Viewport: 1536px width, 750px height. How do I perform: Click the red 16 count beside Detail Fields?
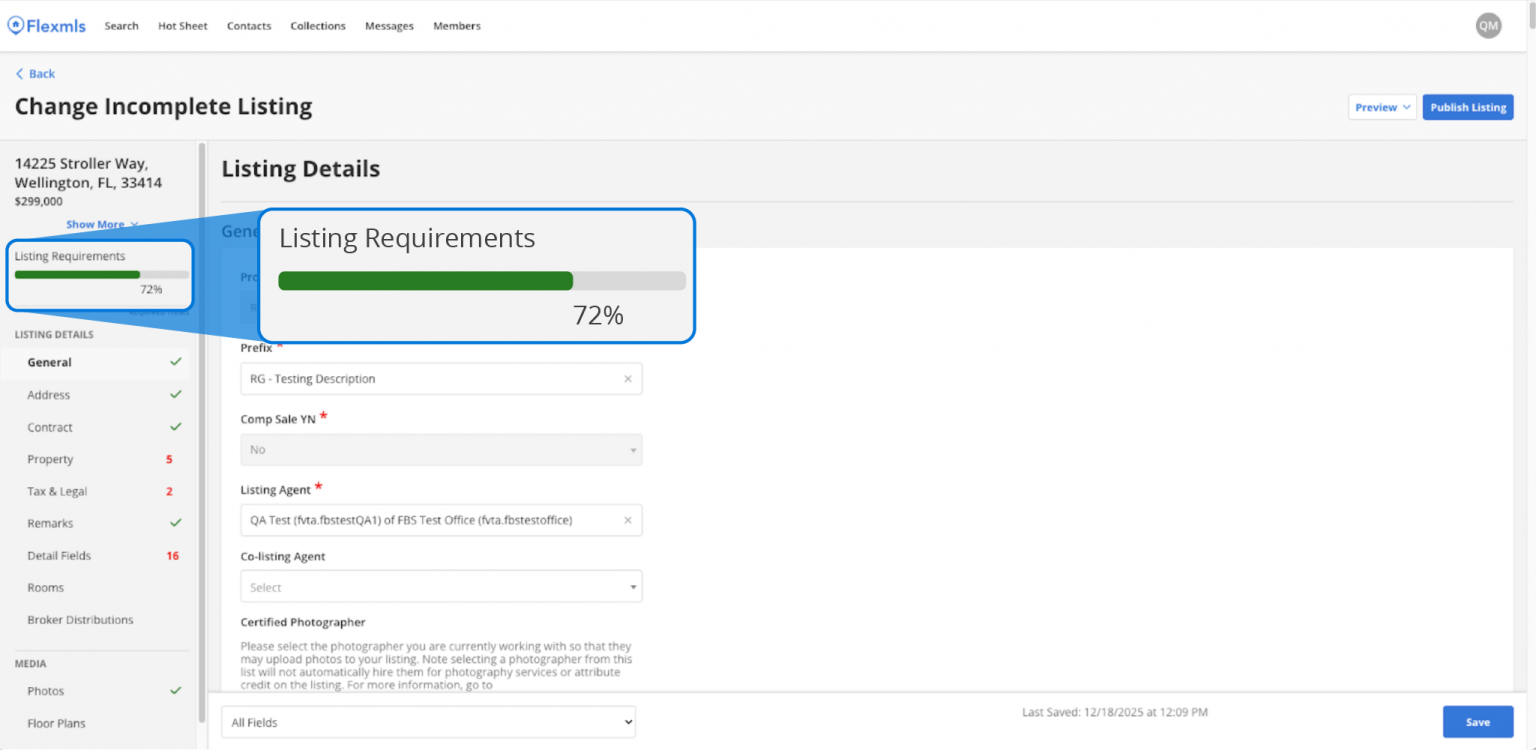click(x=173, y=555)
